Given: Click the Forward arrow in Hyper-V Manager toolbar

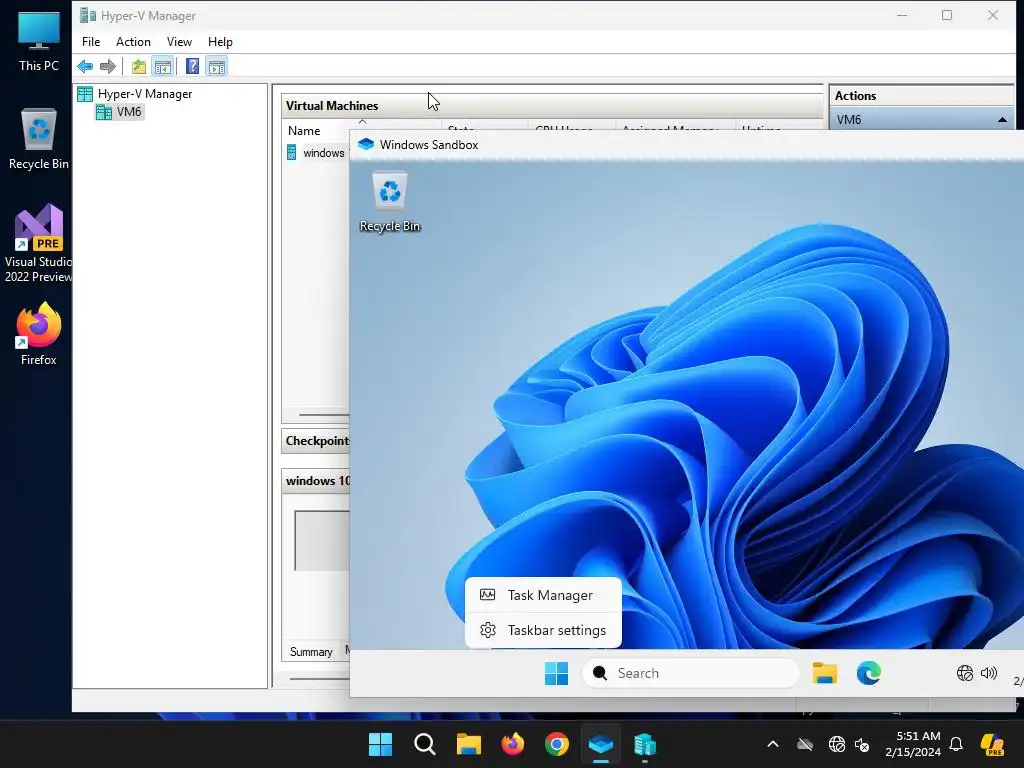Looking at the screenshot, I should [x=108, y=67].
